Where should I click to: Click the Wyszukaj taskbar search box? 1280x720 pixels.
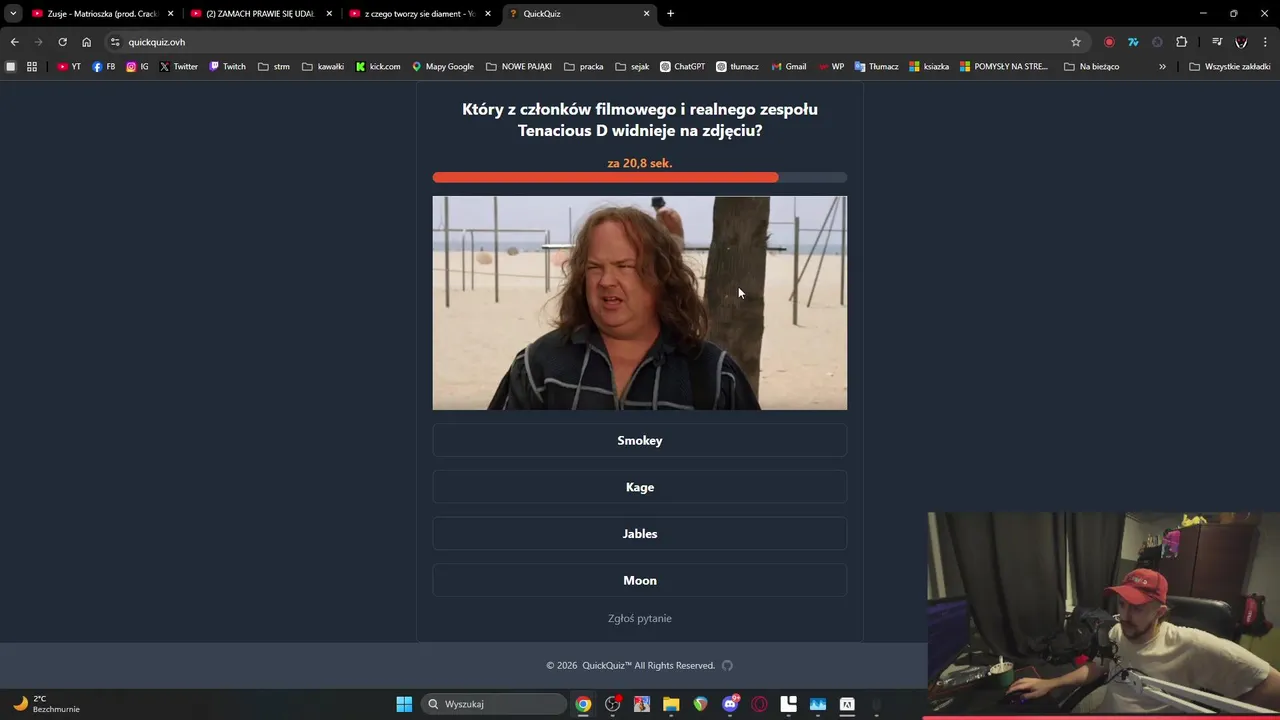(x=494, y=704)
